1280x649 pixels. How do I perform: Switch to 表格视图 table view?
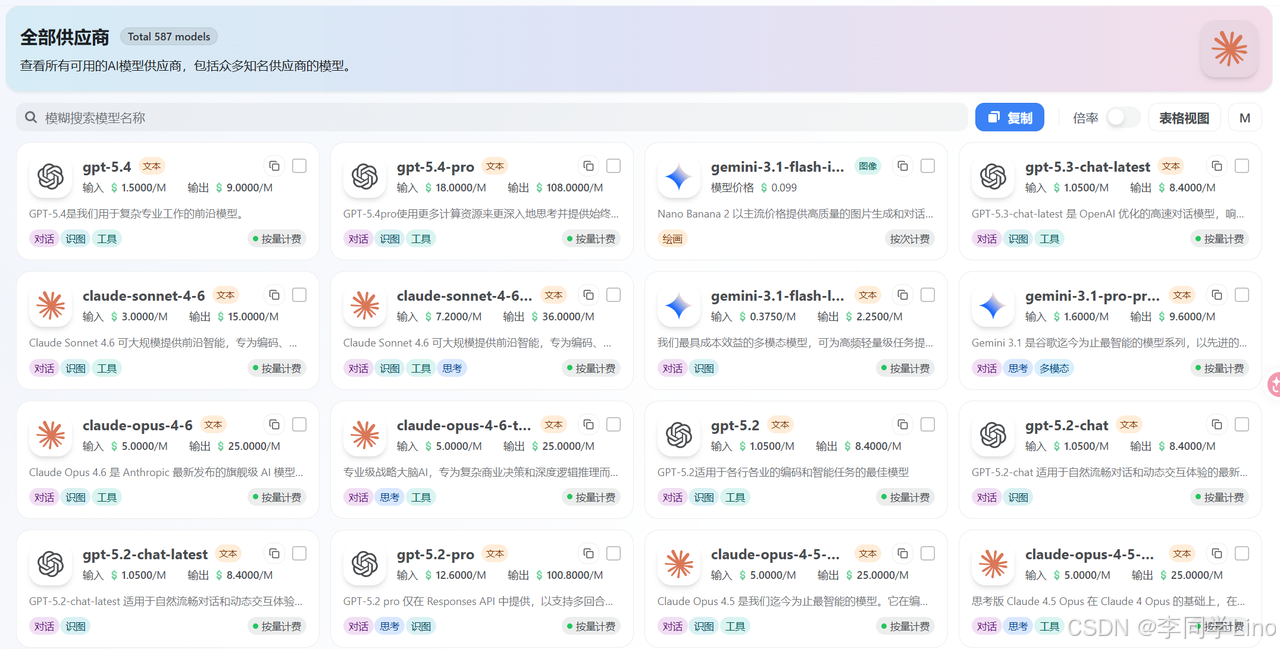(1184, 118)
